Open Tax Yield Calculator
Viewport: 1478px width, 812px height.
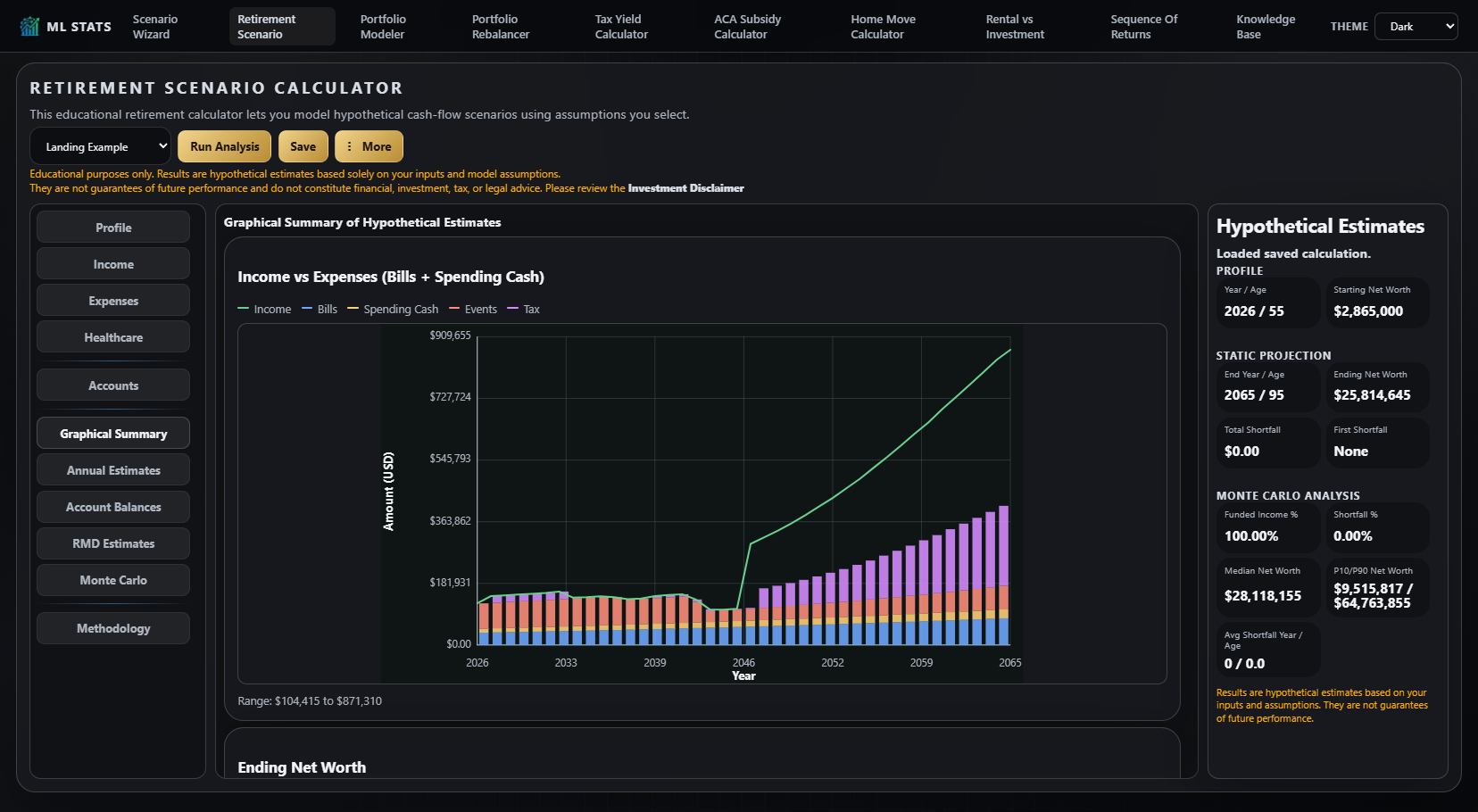pyautogui.click(x=621, y=27)
